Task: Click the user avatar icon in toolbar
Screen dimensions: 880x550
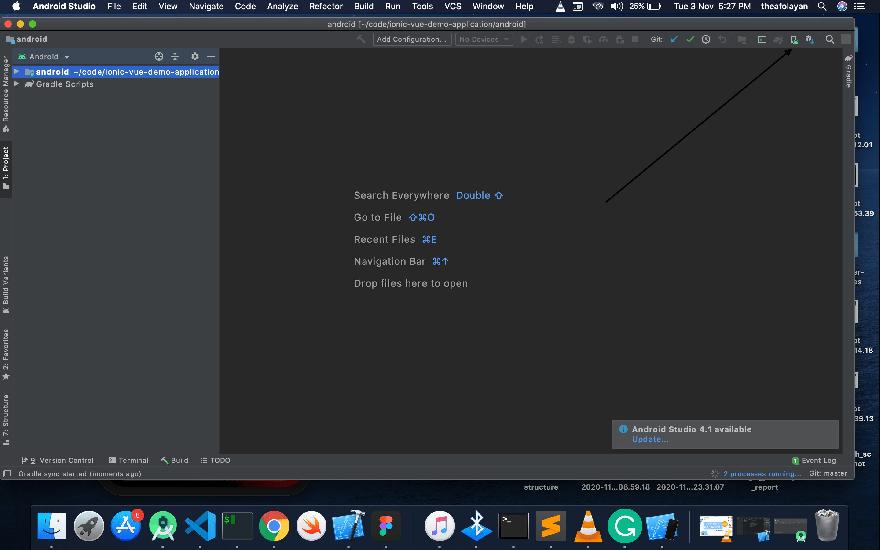Action: (846, 39)
